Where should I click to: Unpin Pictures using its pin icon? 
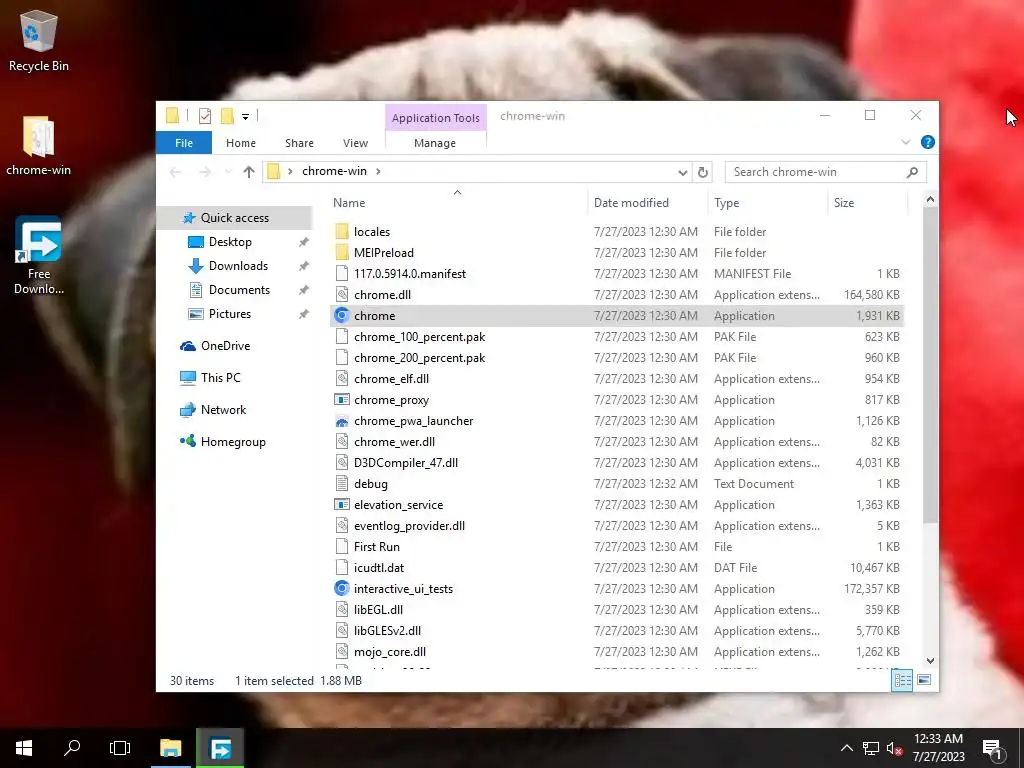pos(304,315)
